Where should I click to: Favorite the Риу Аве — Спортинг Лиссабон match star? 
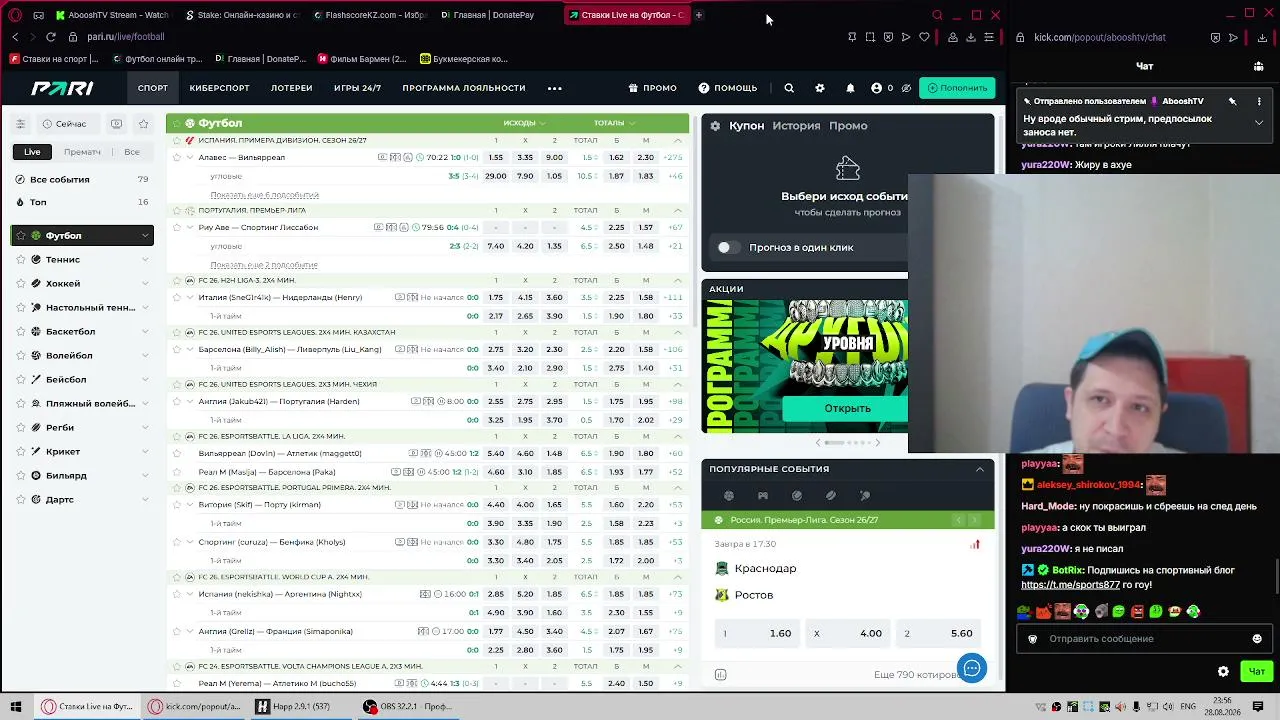pos(176,227)
